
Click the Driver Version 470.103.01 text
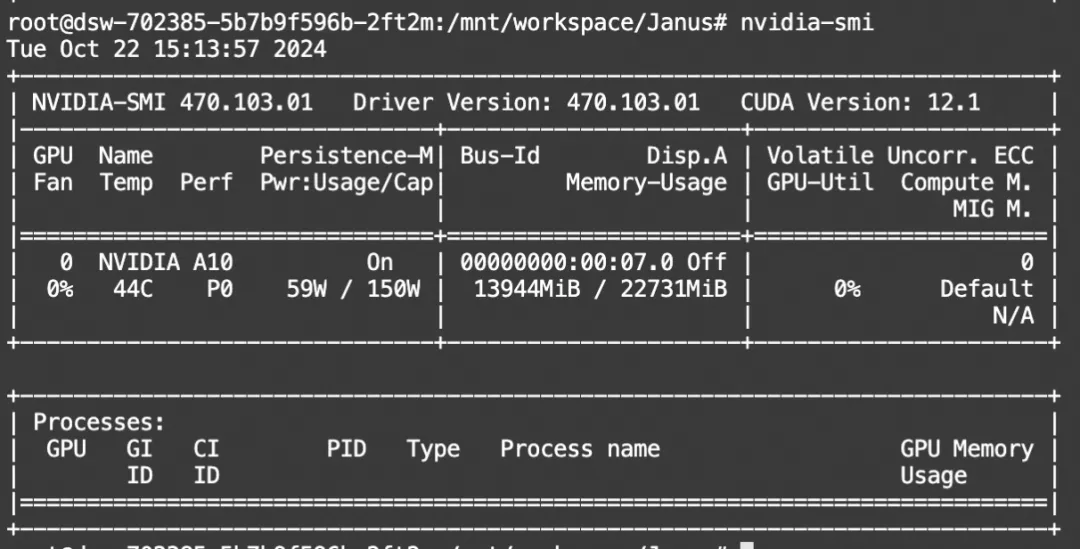pyautogui.click(x=526, y=102)
